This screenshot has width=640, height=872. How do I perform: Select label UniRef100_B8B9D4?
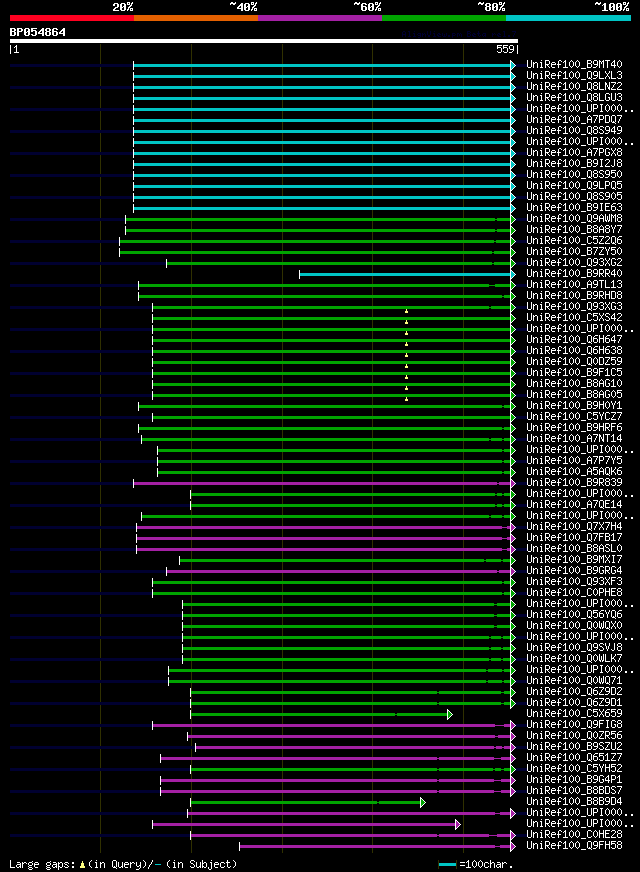coord(574,801)
